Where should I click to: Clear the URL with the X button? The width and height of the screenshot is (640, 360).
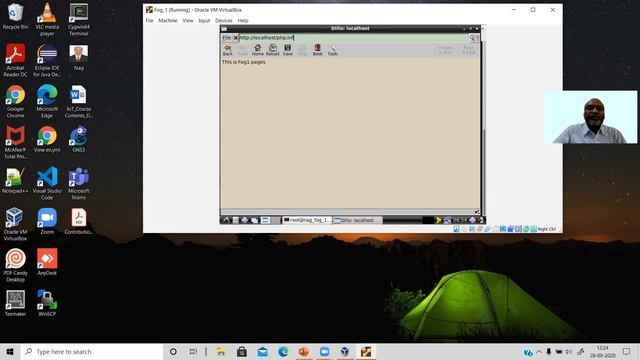236,38
